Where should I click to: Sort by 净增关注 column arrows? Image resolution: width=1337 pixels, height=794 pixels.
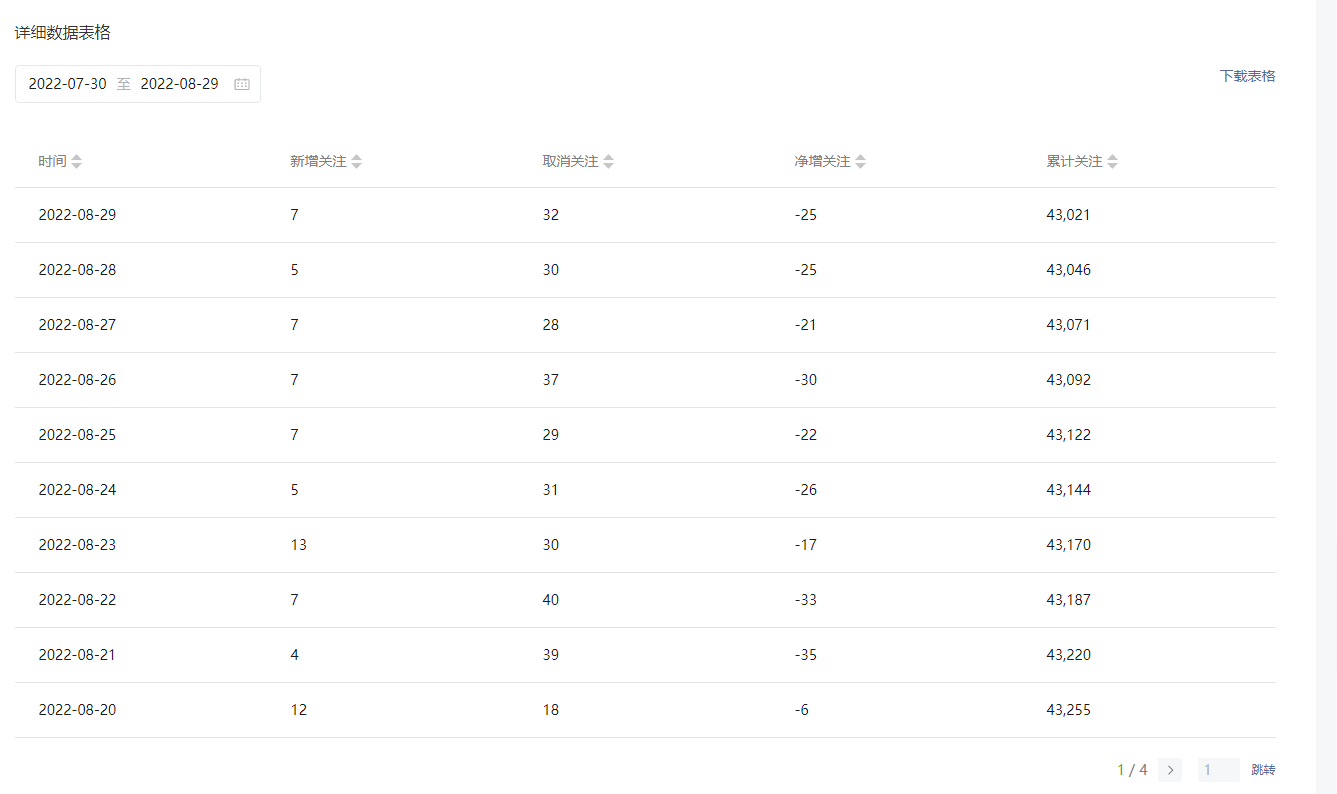pyautogui.click(x=861, y=161)
